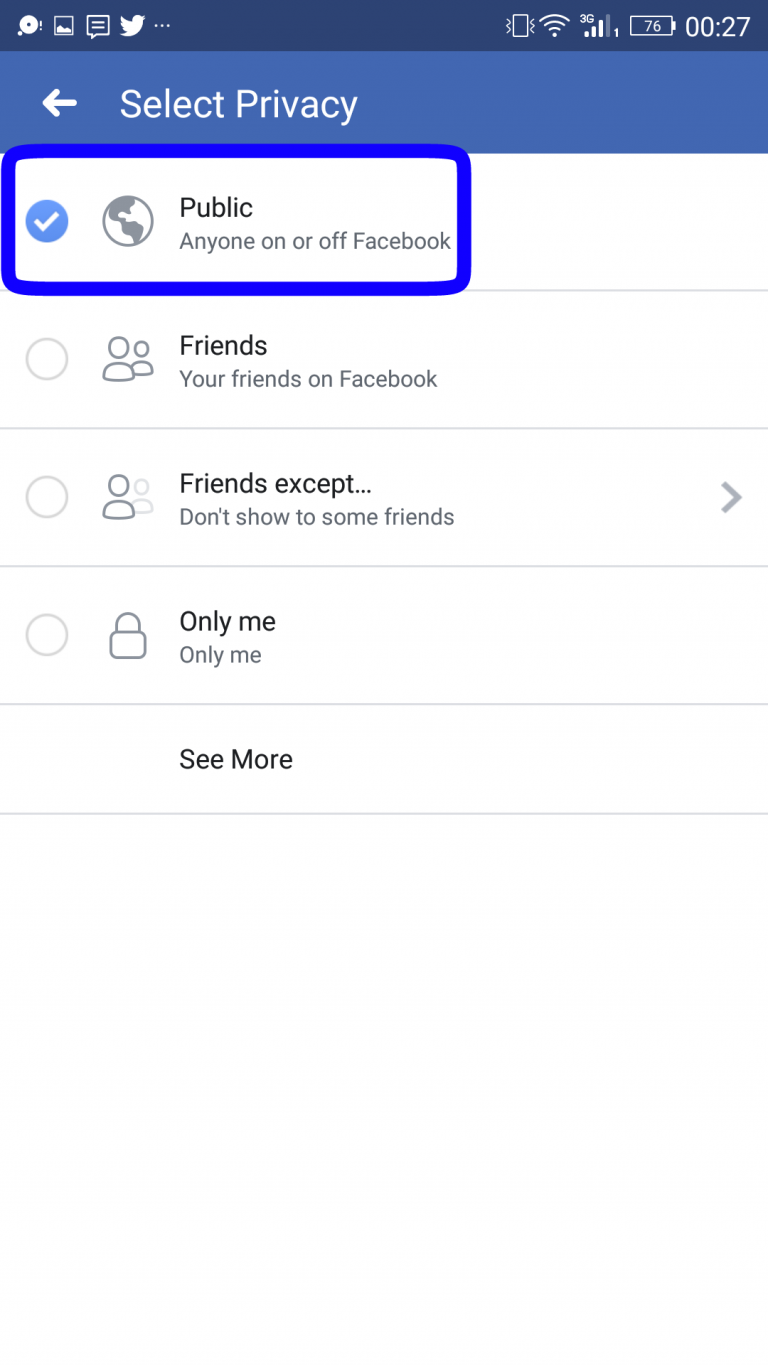
Task: Tap the clock showing 00:27
Action: click(x=721, y=24)
